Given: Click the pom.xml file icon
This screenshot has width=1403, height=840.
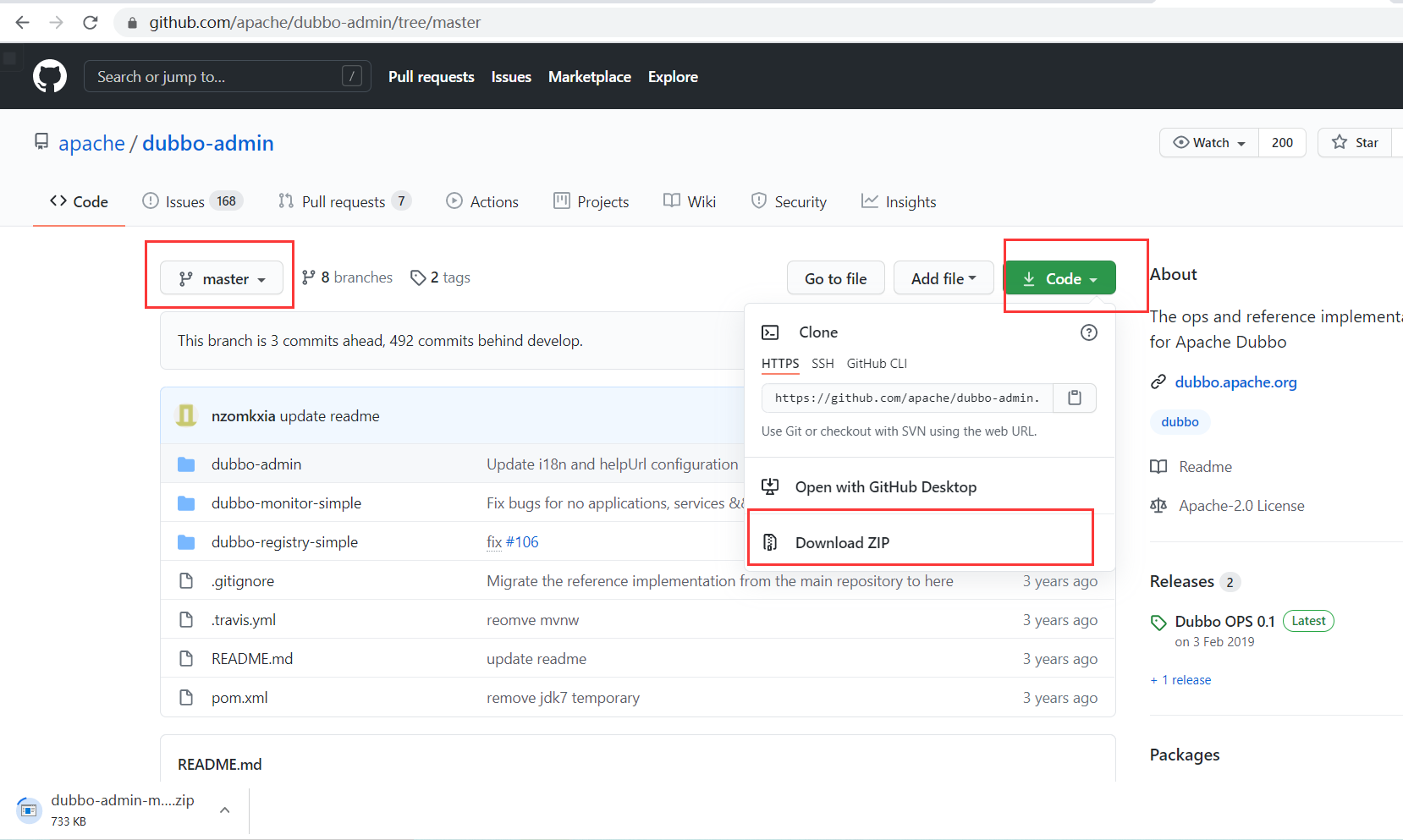Looking at the screenshot, I should (186, 698).
